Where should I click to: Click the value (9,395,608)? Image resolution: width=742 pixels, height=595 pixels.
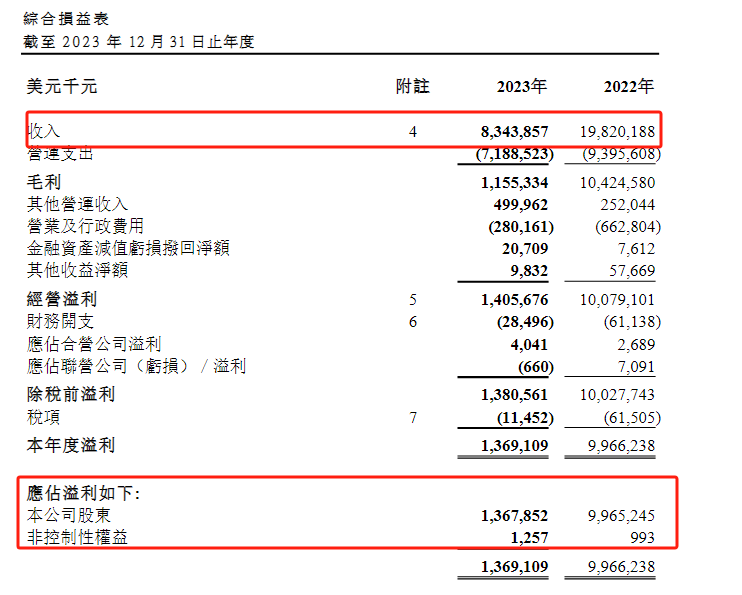[621, 154]
